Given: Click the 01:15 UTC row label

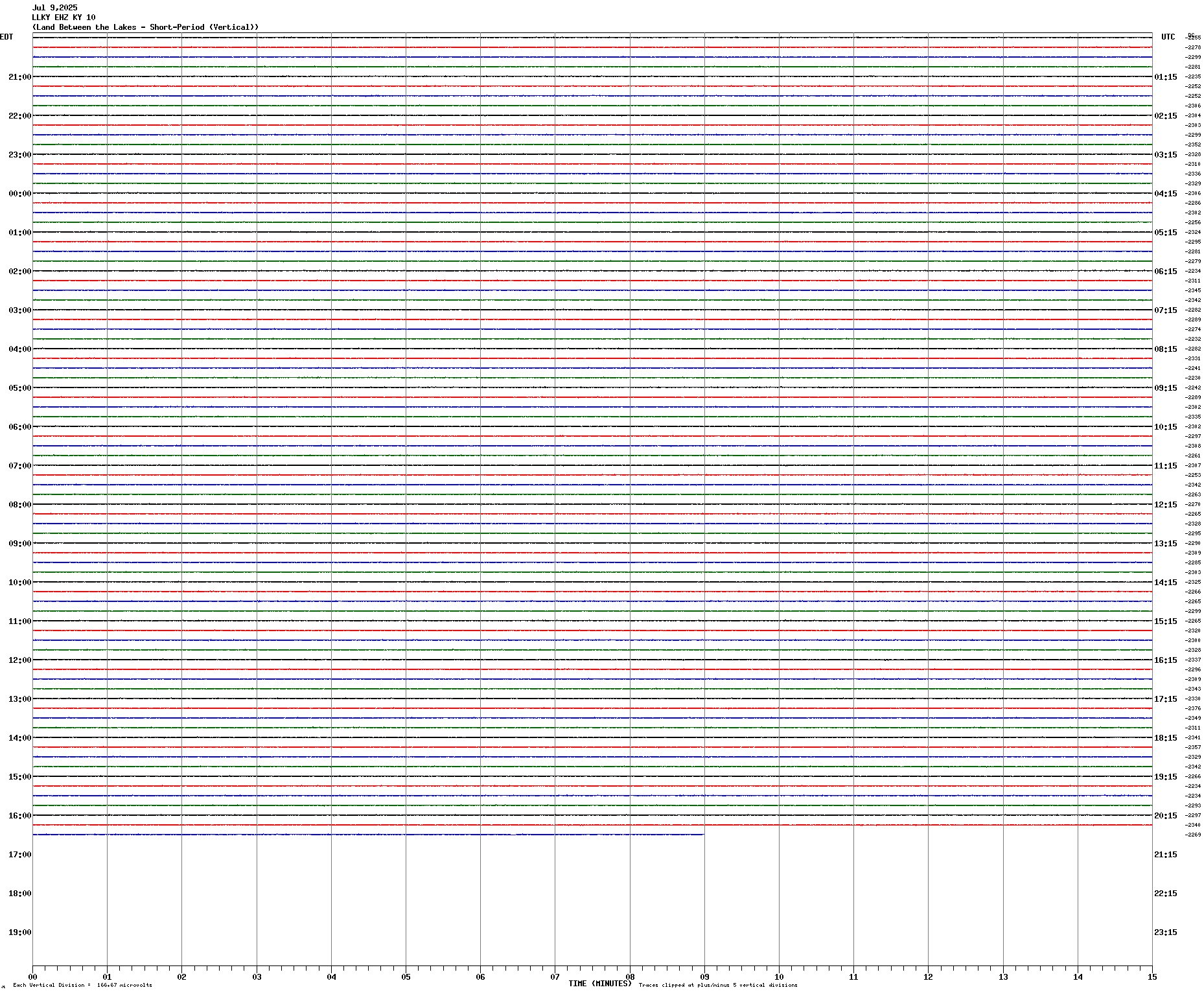Looking at the screenshot, I should pos(1165,77).
